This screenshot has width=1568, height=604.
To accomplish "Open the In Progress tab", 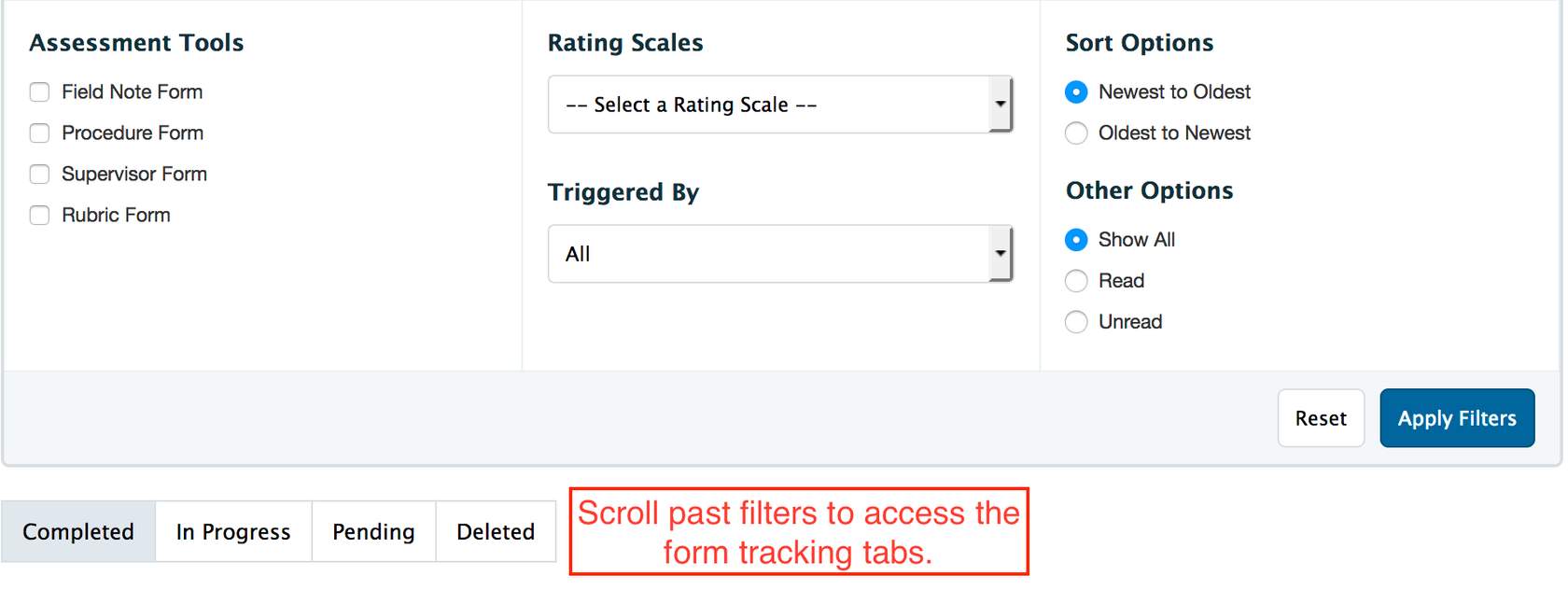I will pyautogui.click(x=233, y=532).
